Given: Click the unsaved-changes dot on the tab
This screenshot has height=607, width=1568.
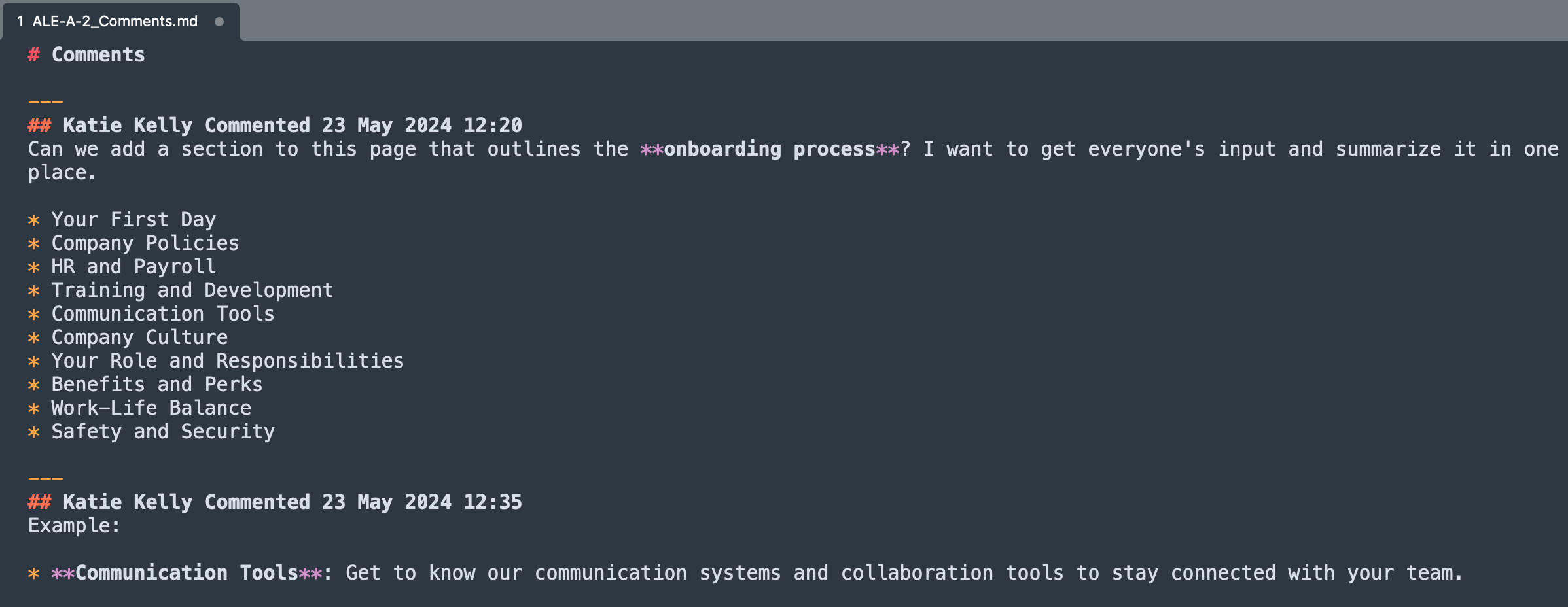Looking at the screenshot, I should click(x=219, y=22).
